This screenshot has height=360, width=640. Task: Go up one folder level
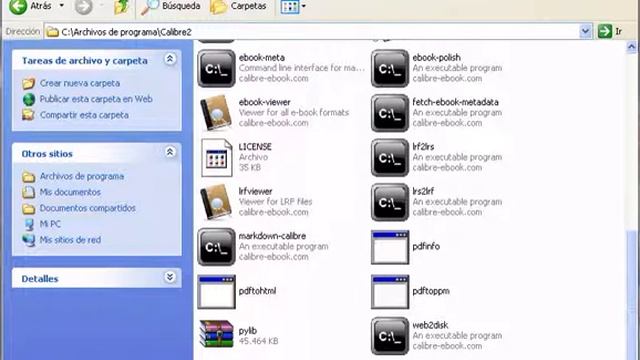(122, 7)
